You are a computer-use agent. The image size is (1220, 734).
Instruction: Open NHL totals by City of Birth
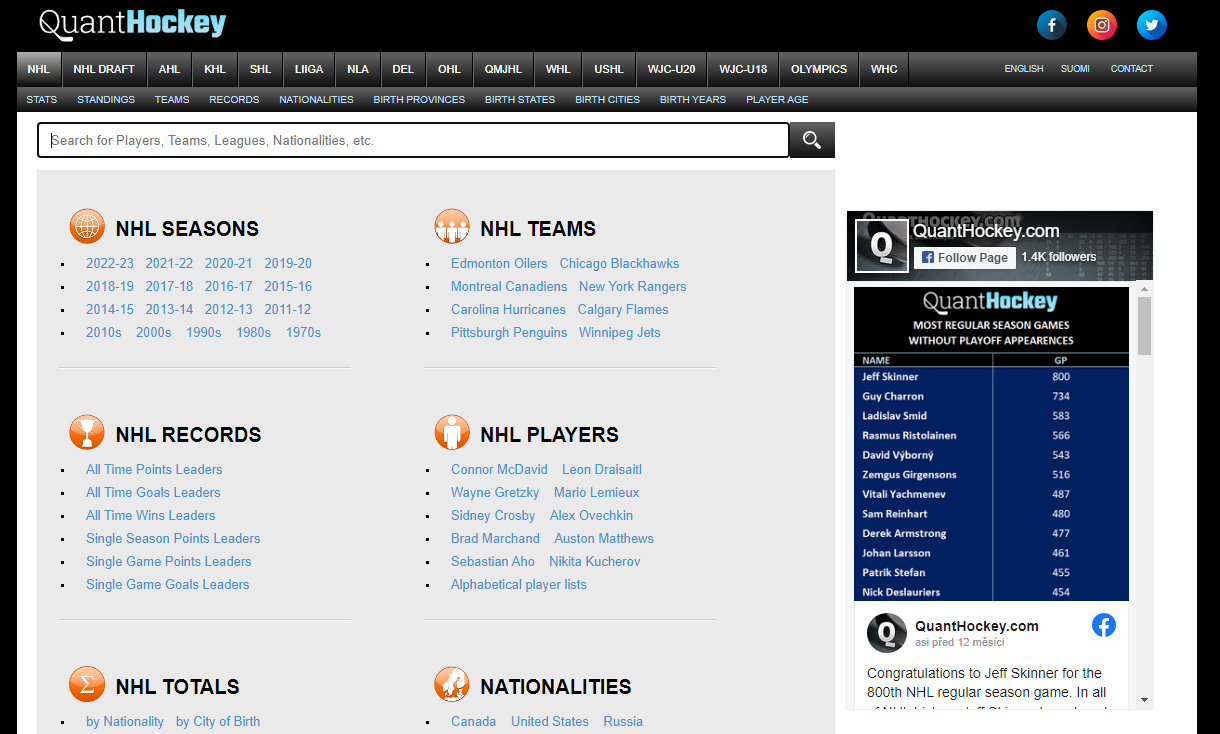pyautogui.click(x=218, y=722)
